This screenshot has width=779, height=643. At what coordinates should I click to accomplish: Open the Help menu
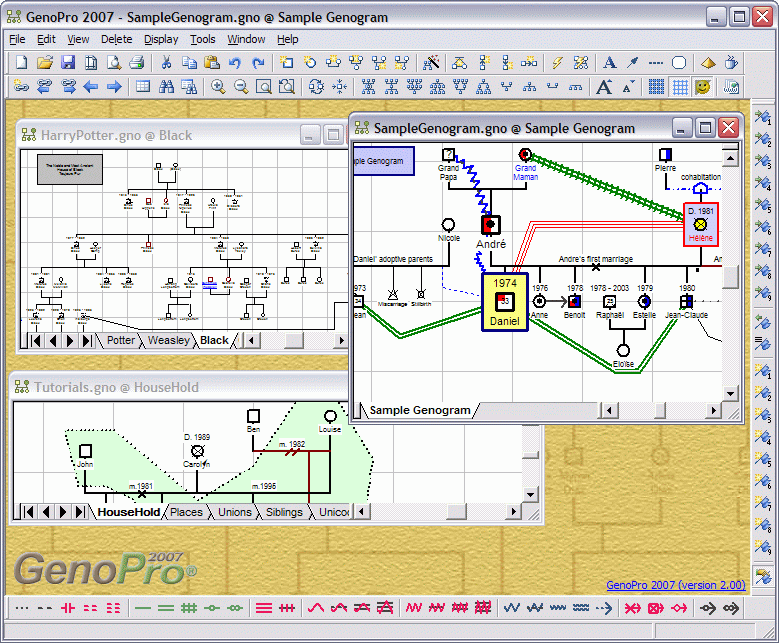288,39
